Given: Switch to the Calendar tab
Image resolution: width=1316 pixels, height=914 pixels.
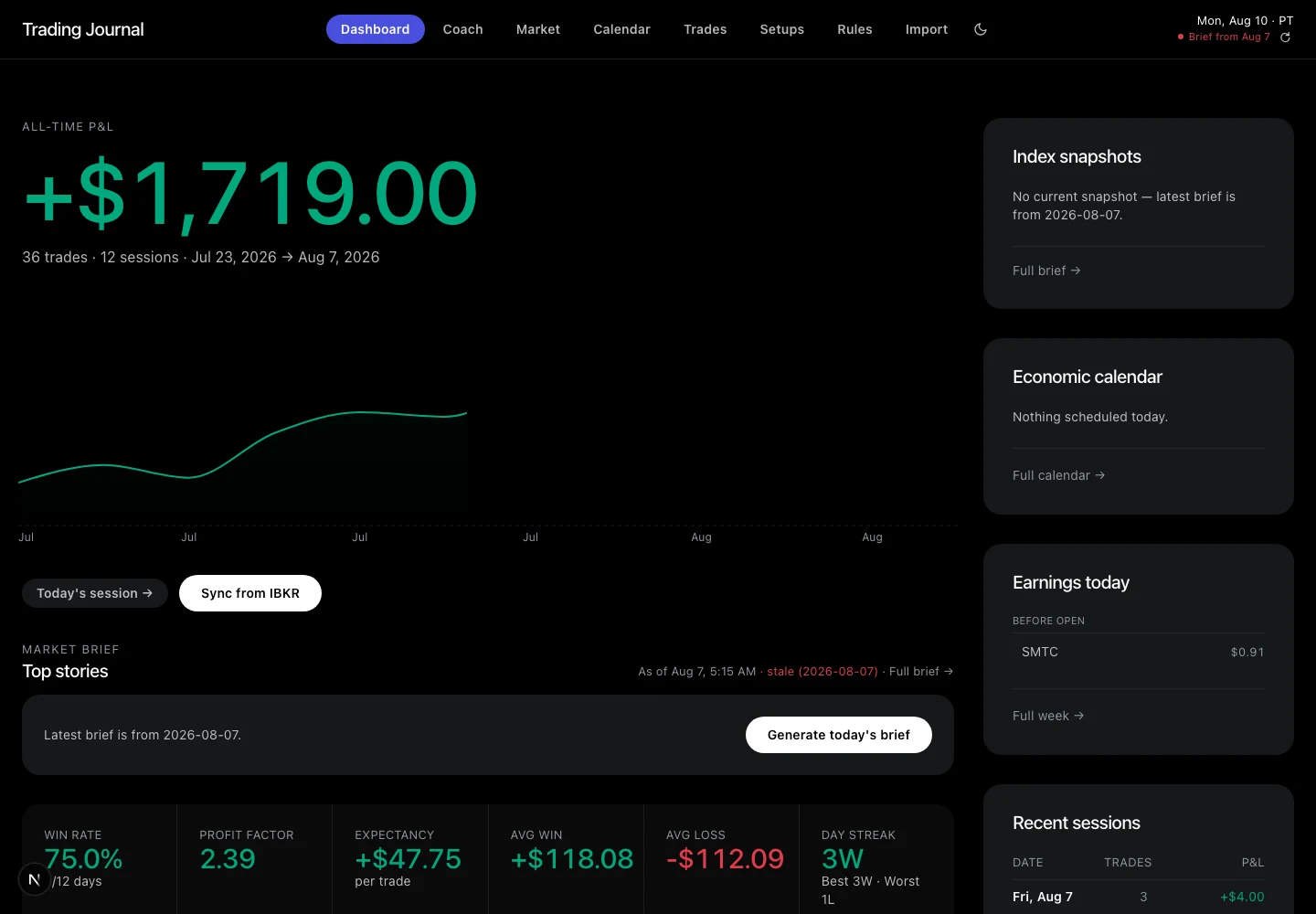Looking at the screenshot, I should point(622,29).
